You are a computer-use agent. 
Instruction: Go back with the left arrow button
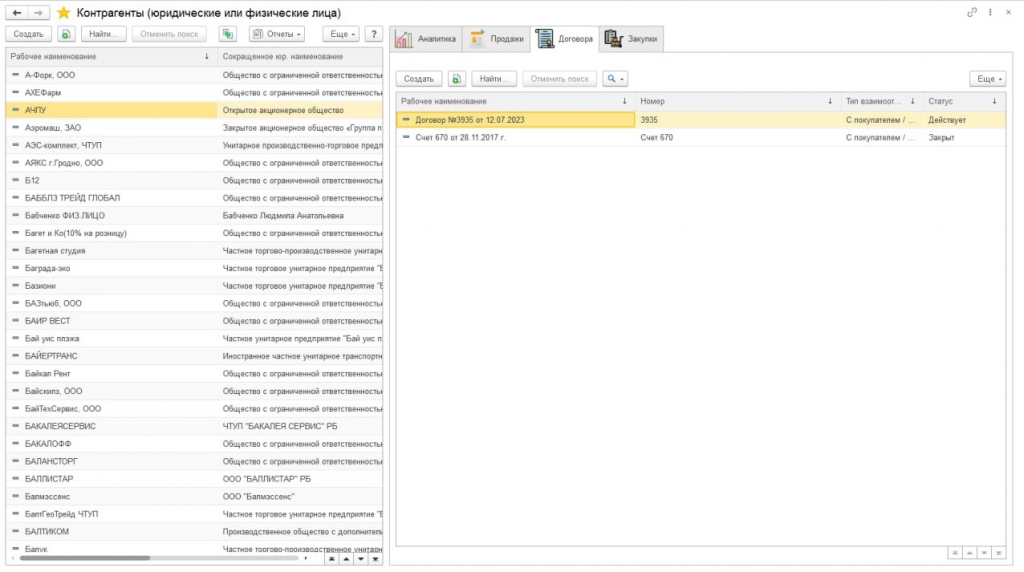pyautogui.click(x=15, y=12)
